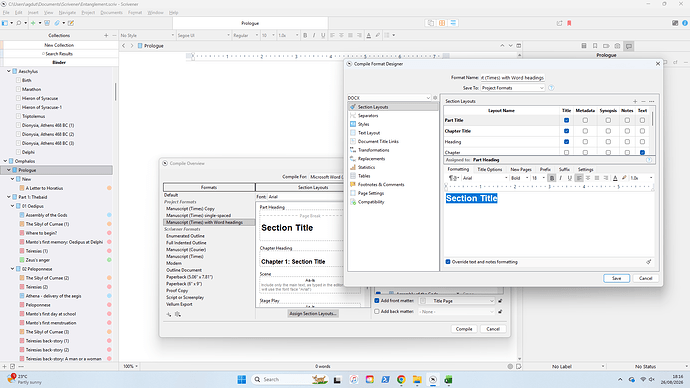The image size is (690, 388).
Task: Open the Inspector Metadata tag tab
Action: pyautogui.click(x=606, y=46)
